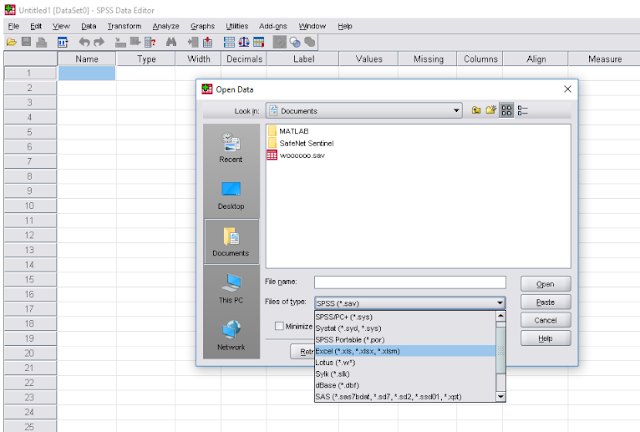
Task: Click the Print toolbar icon
Action: click(x=41, y=42)
